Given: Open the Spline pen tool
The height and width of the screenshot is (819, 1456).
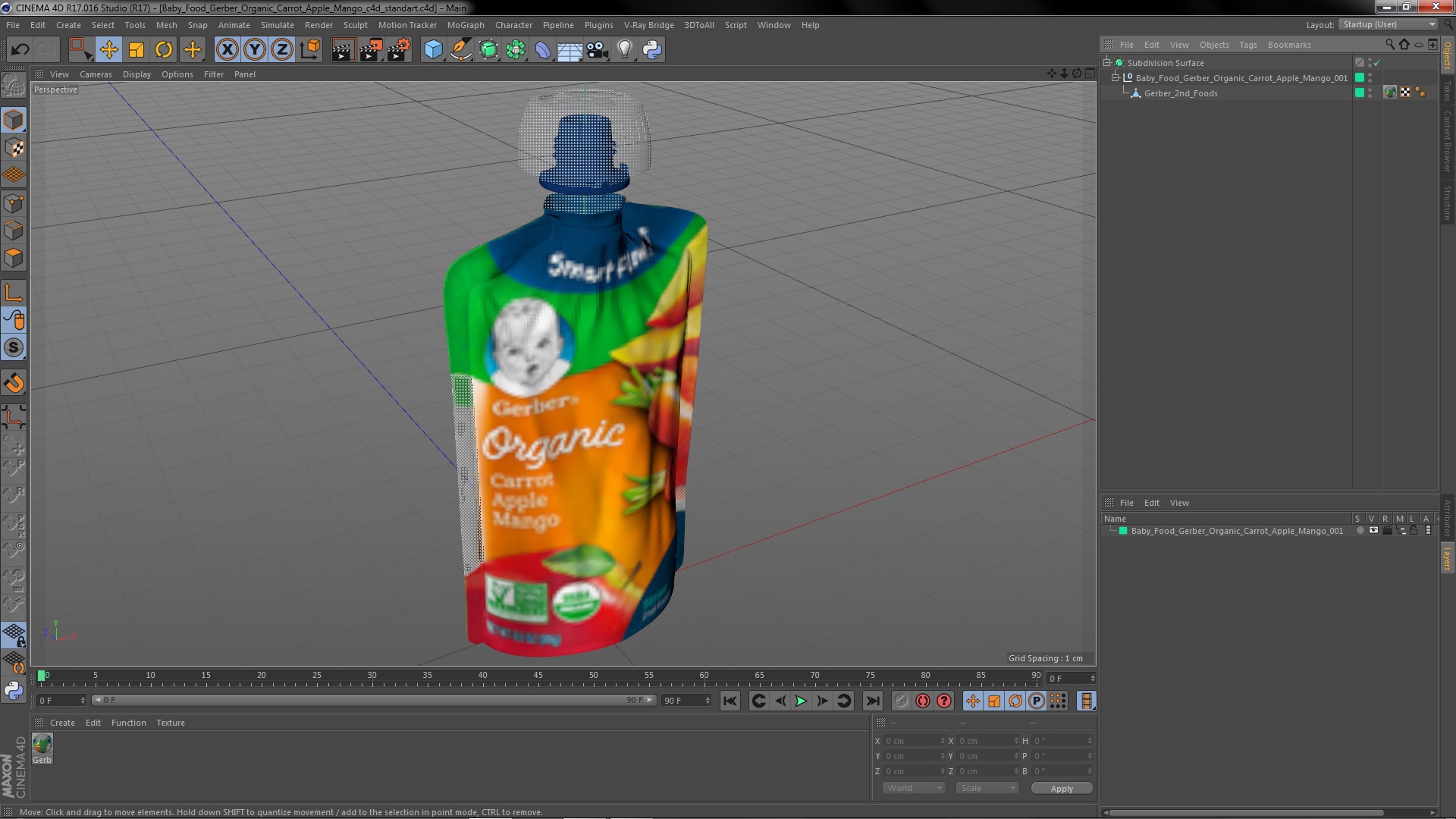Looking at the screenshot, I should [460, 50].
